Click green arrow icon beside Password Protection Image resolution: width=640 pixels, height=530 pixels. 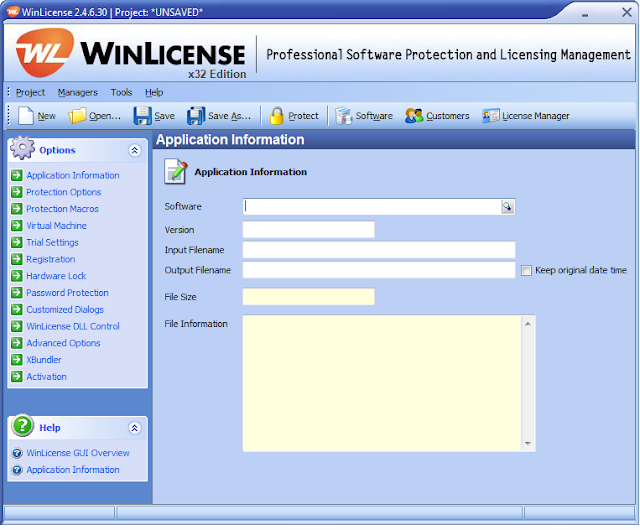point(17,292)
